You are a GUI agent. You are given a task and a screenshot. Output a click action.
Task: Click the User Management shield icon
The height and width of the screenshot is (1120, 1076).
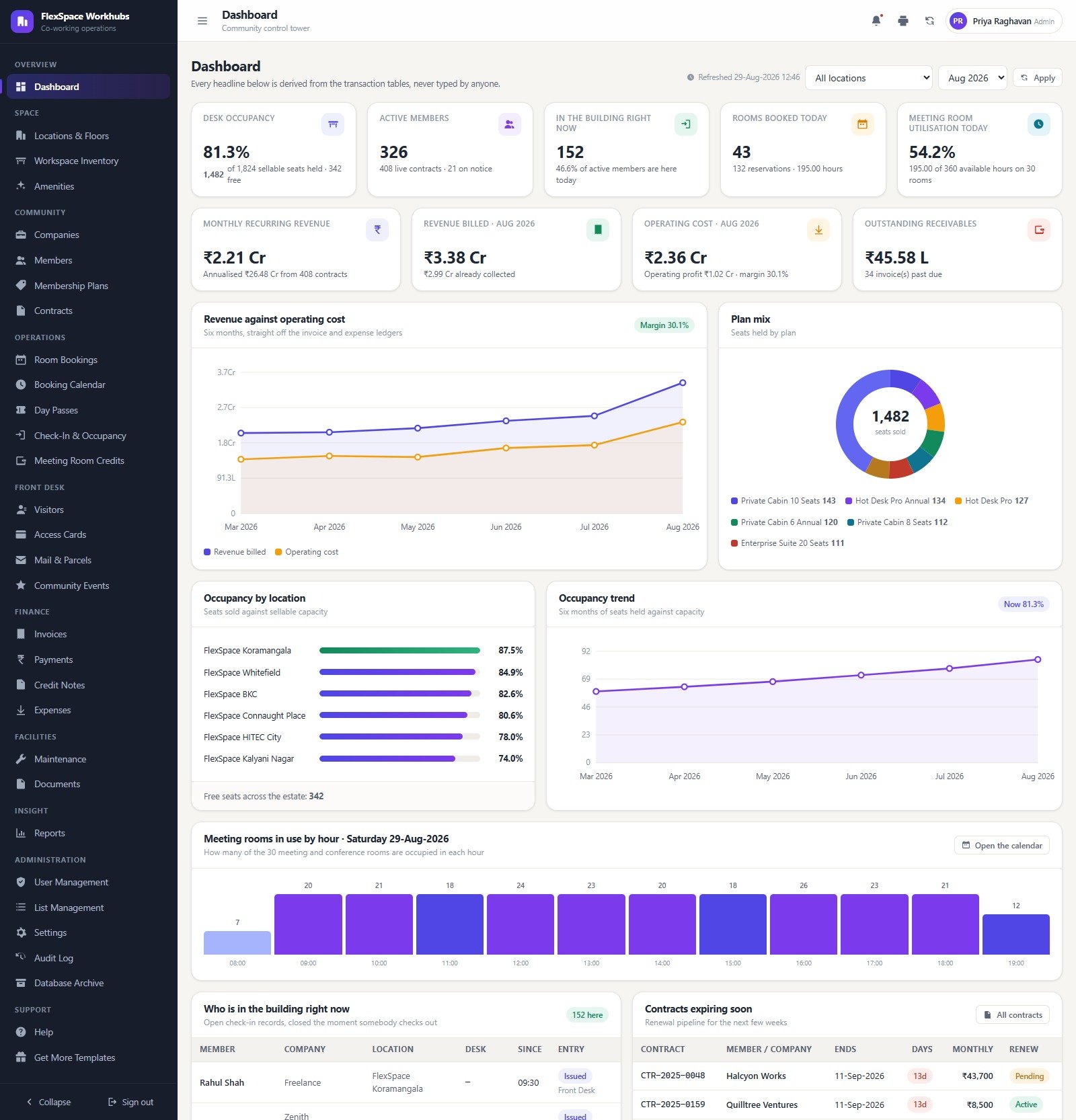click(21, 882)
